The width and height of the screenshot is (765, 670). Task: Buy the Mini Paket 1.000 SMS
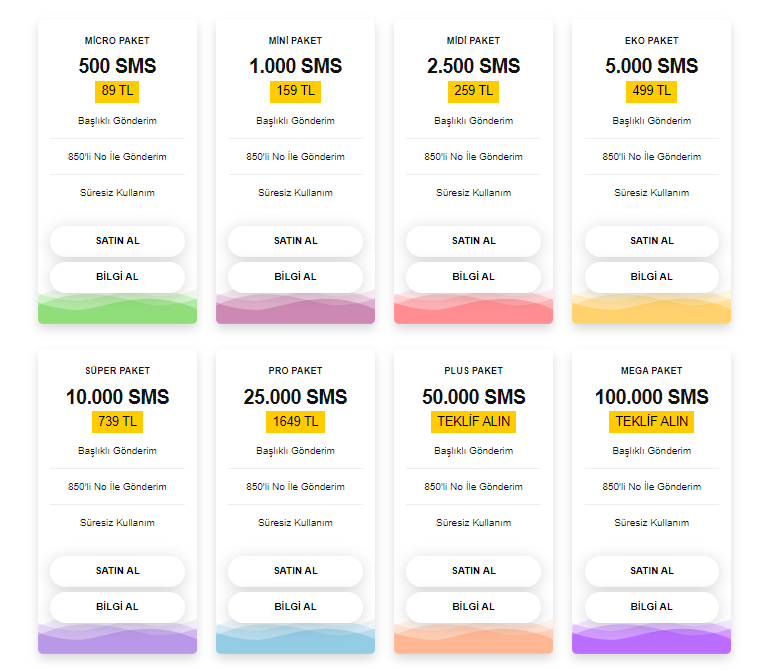295,241
